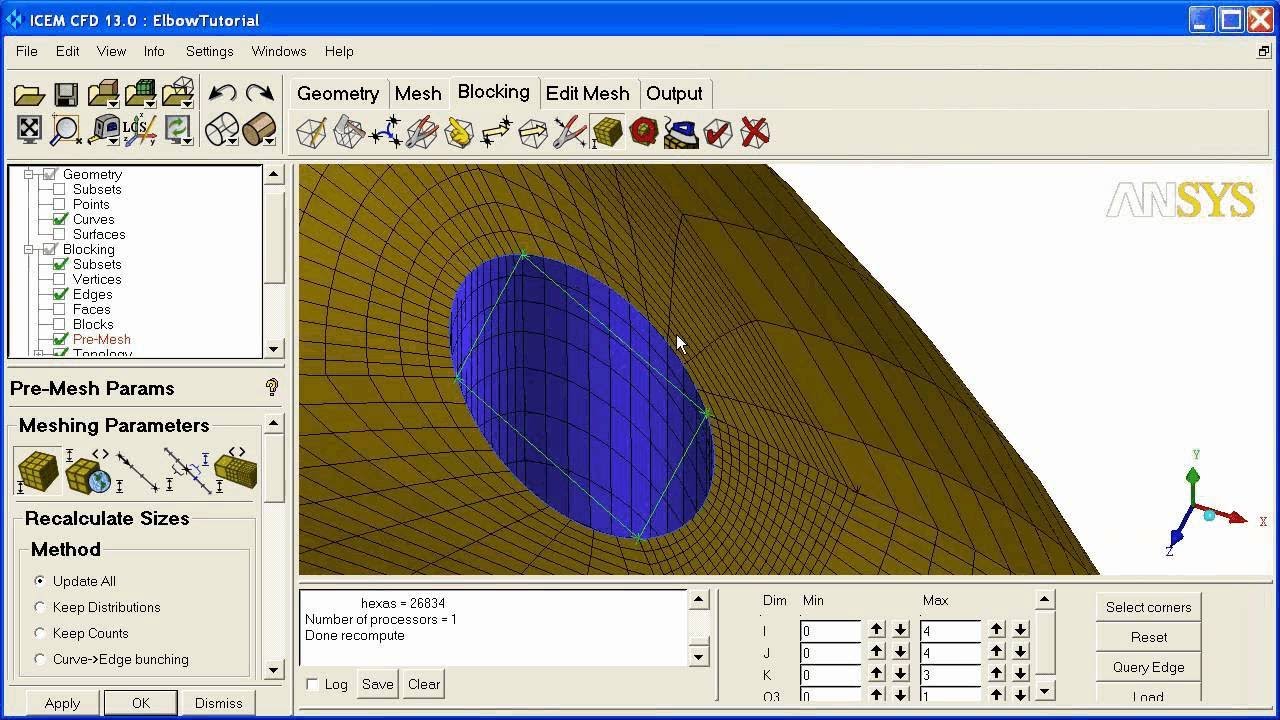Viewport: 1280px width, 720px height.
Task: Select the Edit Block pliers tool
Action: click(x=422, y=133)
